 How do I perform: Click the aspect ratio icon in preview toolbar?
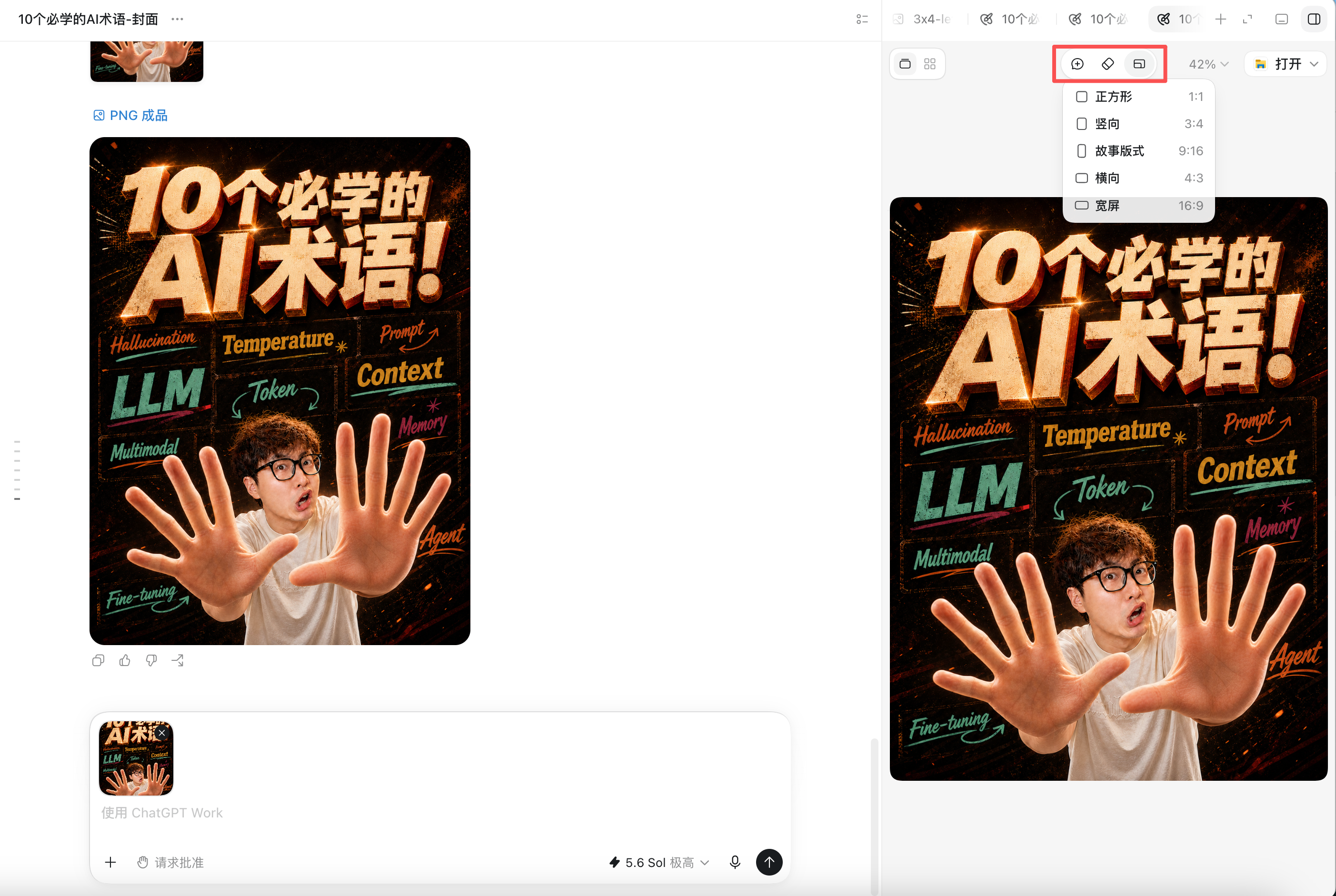(x=1139, y=64)
